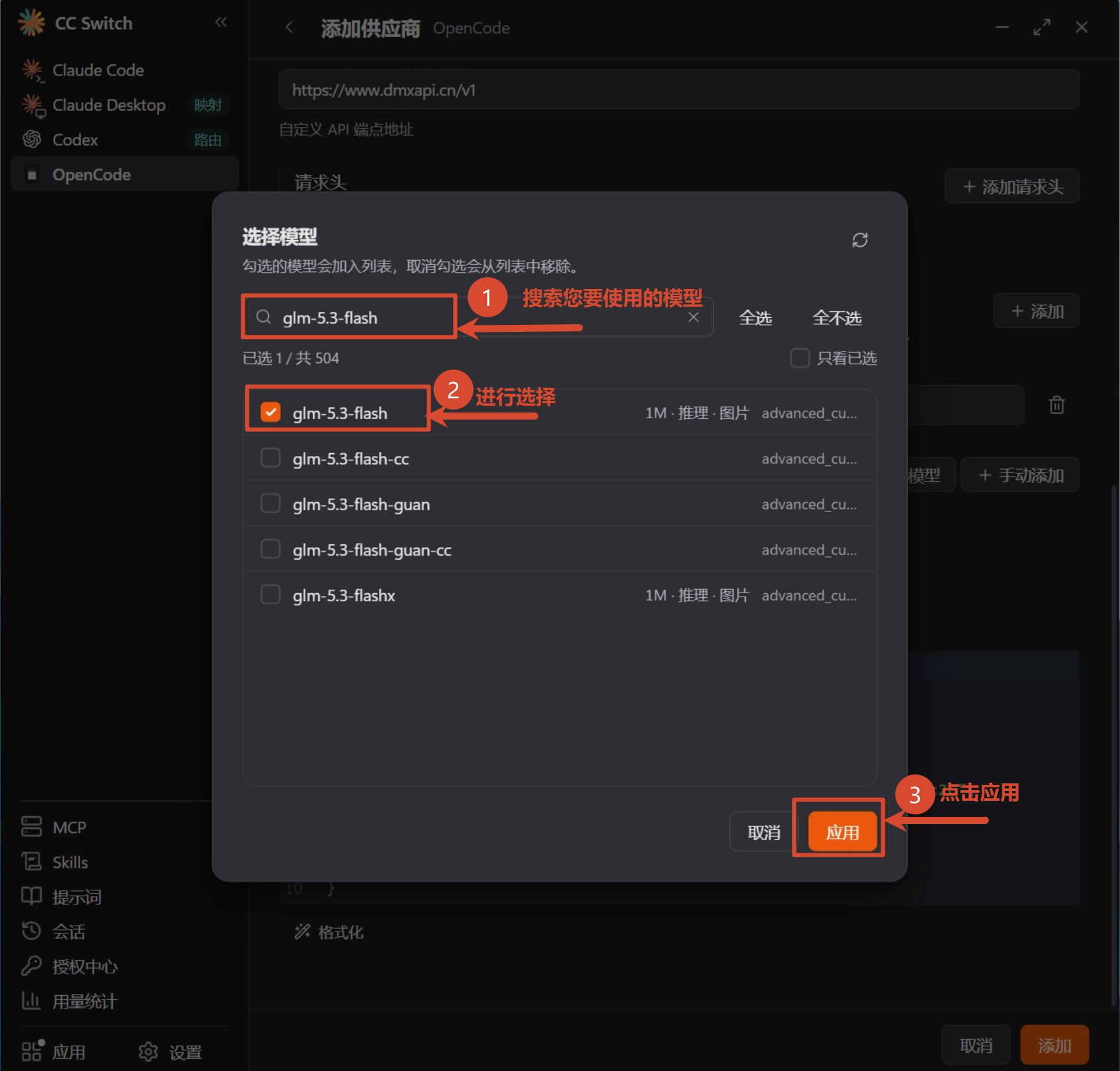The height and width of the screenshot is (1071, 1120).
Task: Click the 已选 1 / 共 504 count text
Action: (291, 358)
